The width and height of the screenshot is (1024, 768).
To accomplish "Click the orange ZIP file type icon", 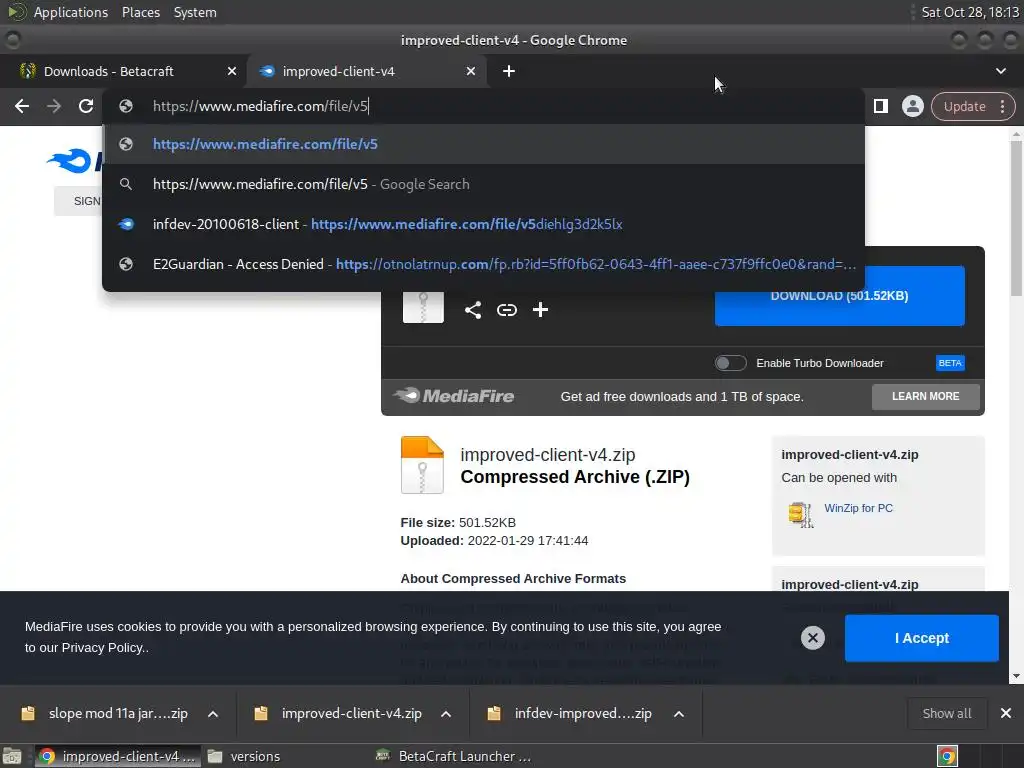I will click(x=422, y=465).
